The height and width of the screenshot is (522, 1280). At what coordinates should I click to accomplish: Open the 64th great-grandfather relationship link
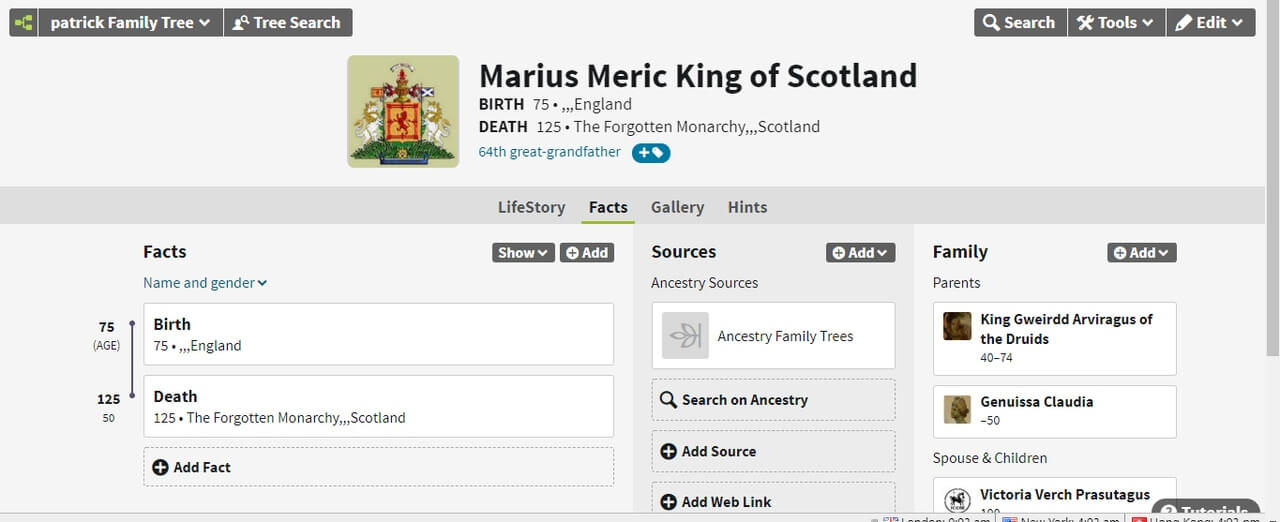(x=549, y=152)
